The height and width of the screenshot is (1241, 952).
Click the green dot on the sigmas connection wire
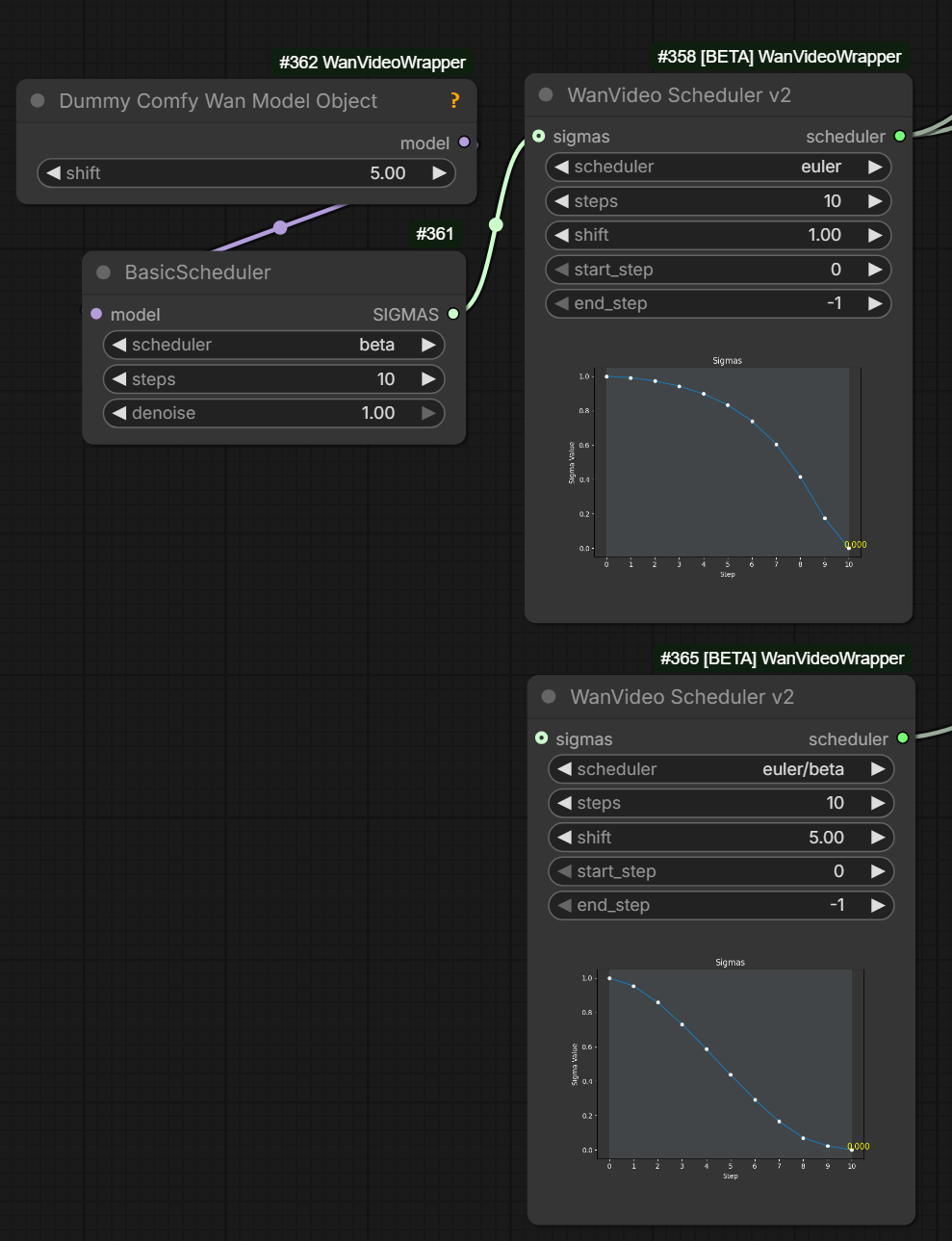[x=496, y=224]
